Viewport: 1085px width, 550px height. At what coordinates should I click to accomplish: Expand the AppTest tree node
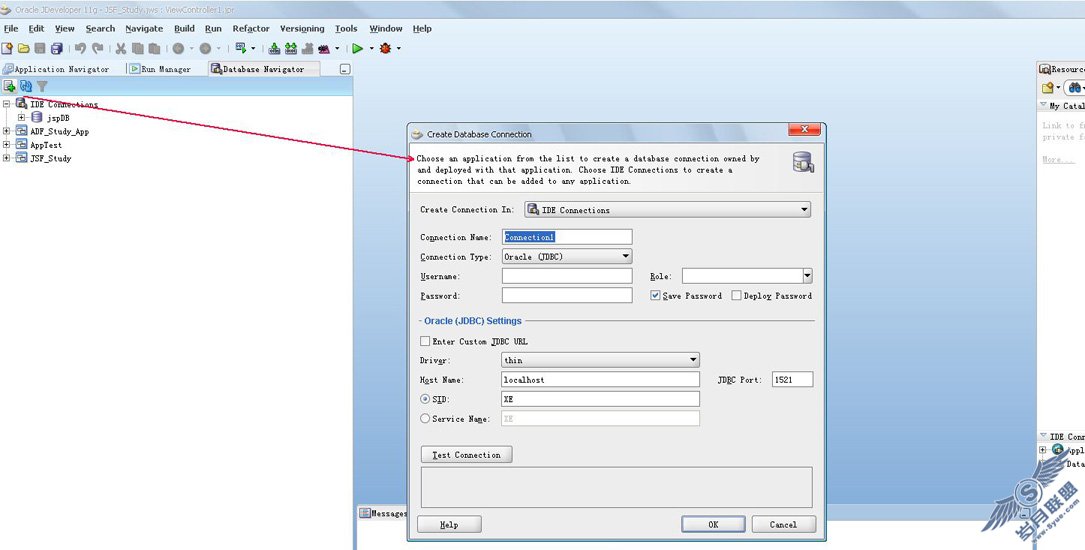[6, 145]
